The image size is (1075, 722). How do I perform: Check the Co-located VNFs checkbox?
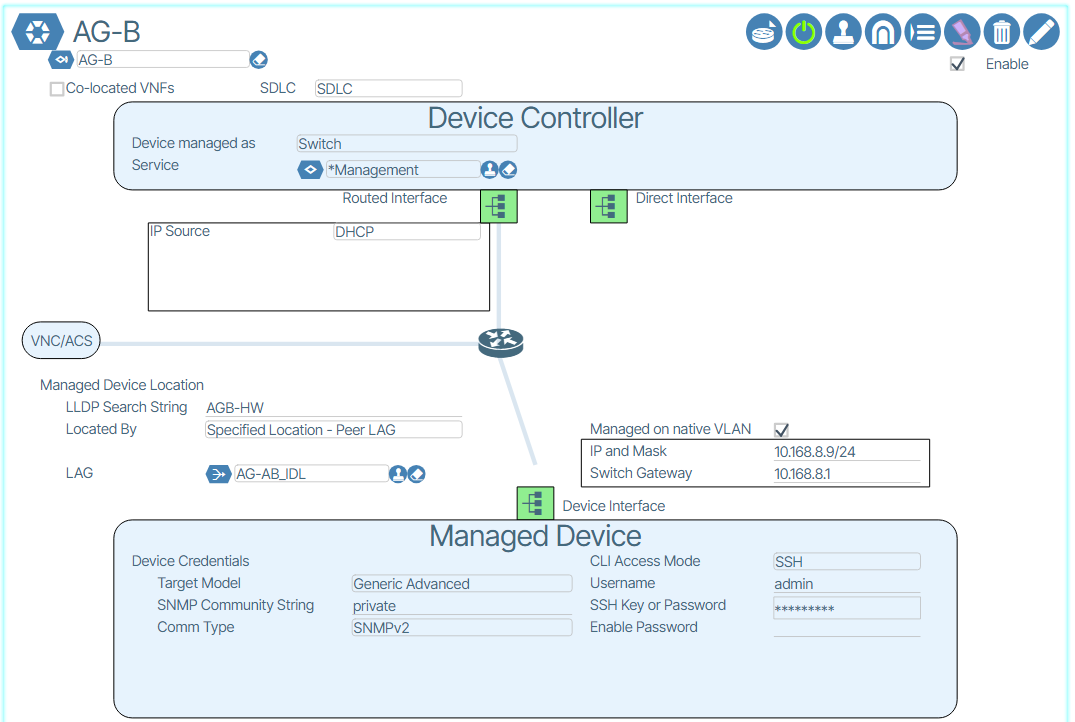(x=57, y=89)
